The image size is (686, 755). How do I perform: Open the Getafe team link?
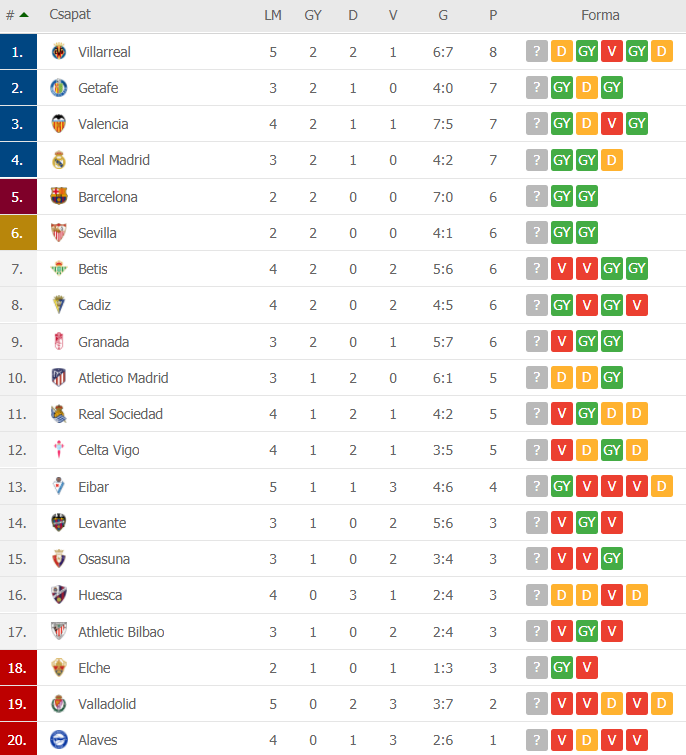98,88
